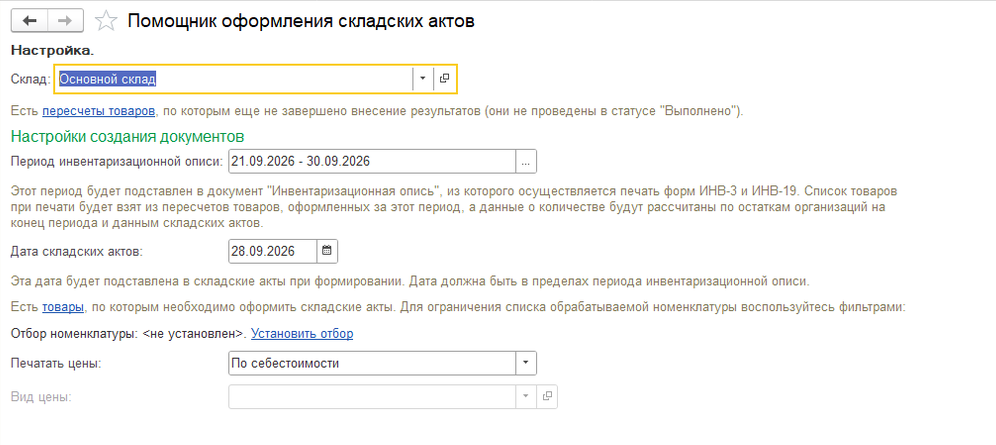
Task: Open the Склад dropdown list arrow
Action: click(x=422, y=79)
